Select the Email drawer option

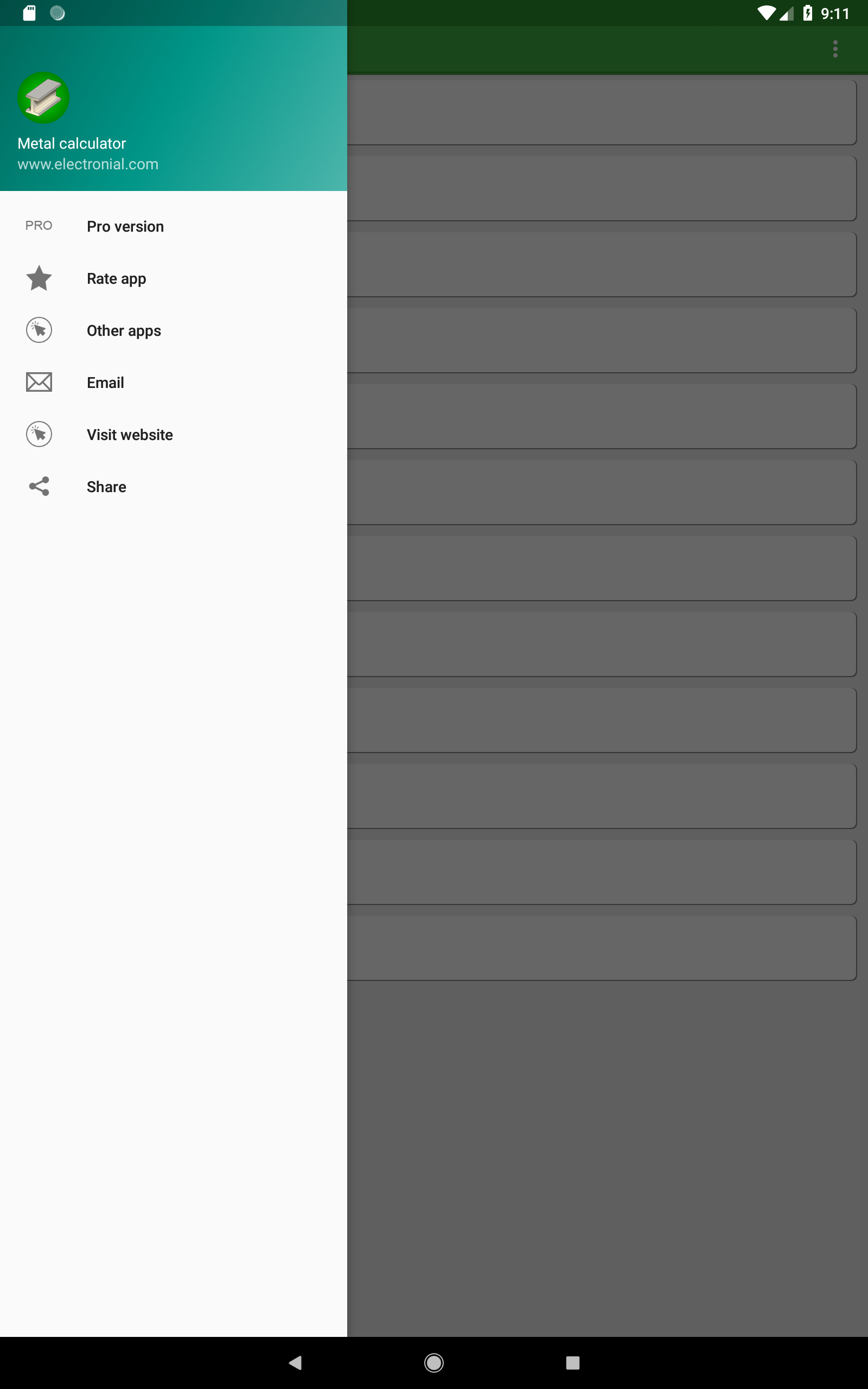click(x=174, y=383)
